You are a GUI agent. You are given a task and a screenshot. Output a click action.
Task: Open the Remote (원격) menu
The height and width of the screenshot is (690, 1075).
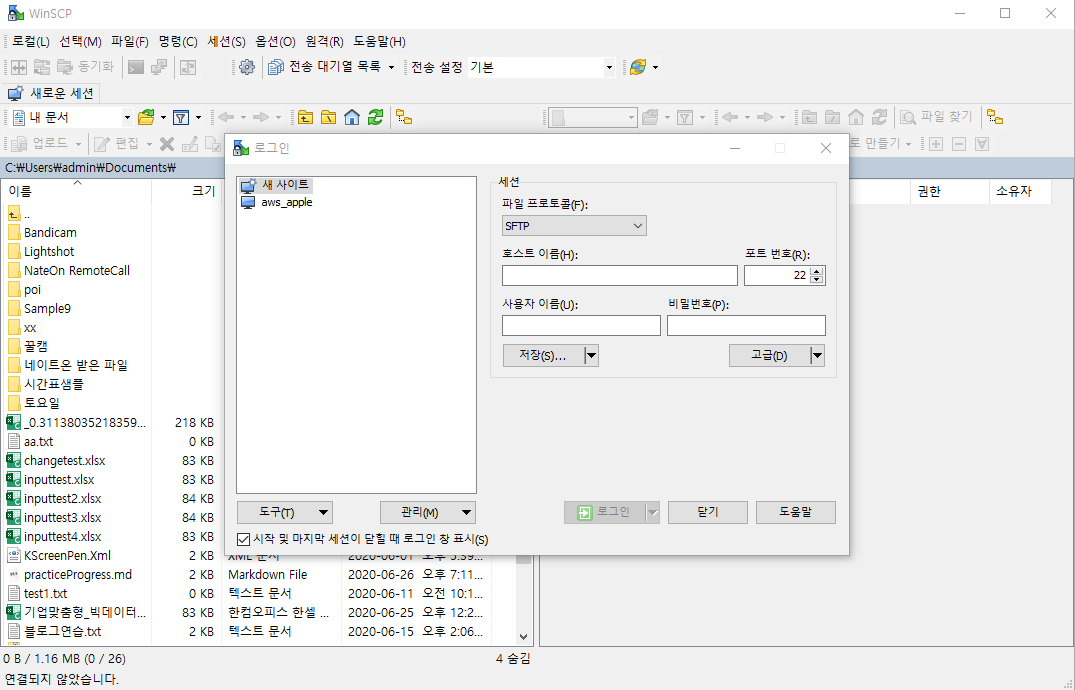tap(324, 42)
